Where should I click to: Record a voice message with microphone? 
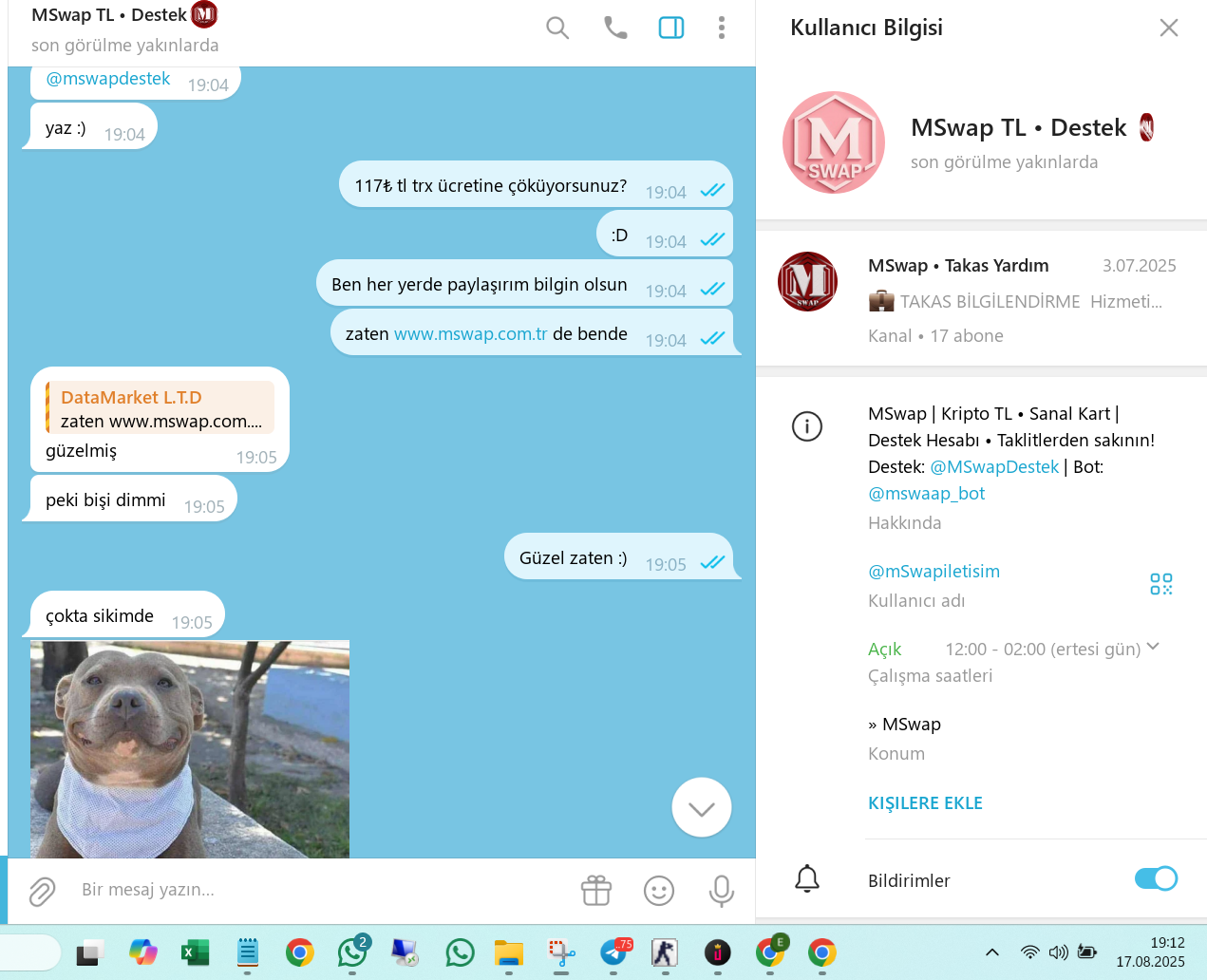722,891
